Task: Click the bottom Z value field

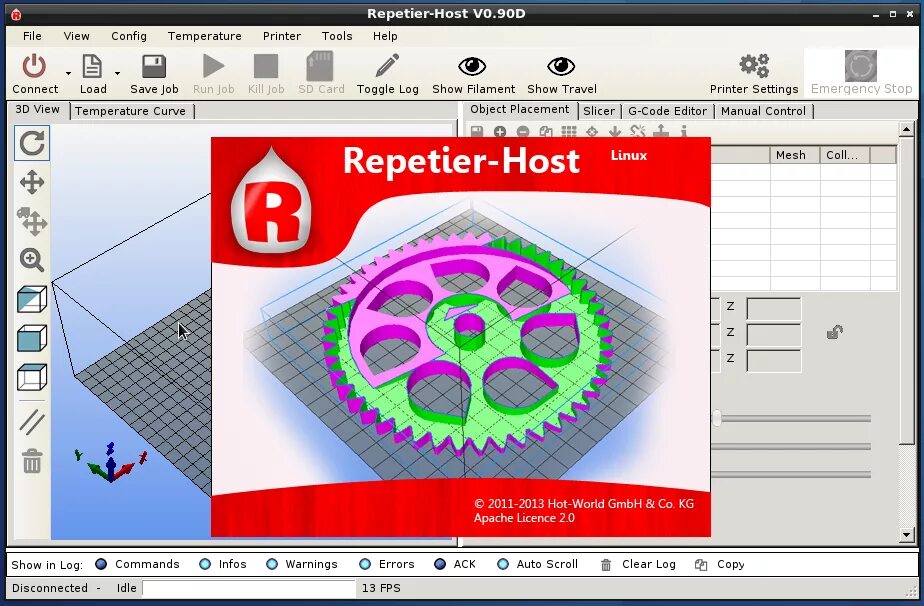Action: pos(773,360)
